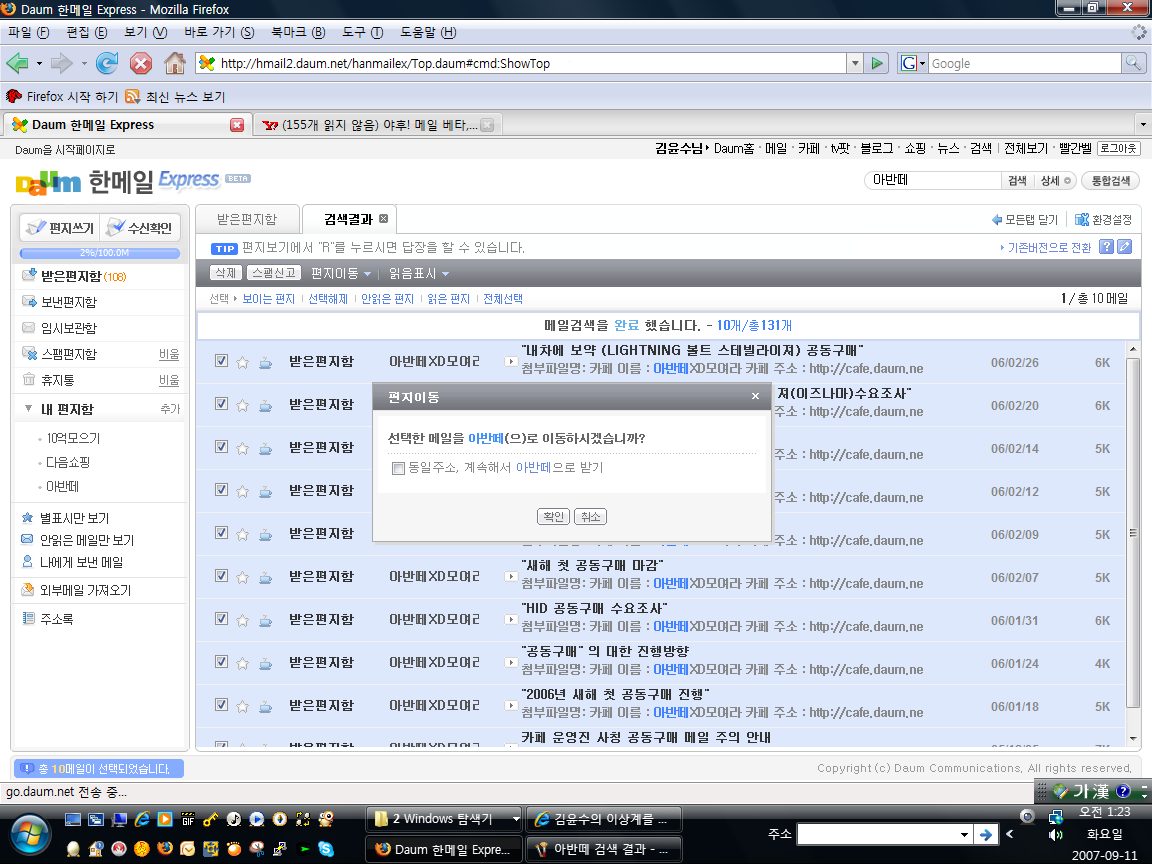This screenshot has height=864, width=1152.
Task: Click the Firefox URL address field
Action: point(521,63)
